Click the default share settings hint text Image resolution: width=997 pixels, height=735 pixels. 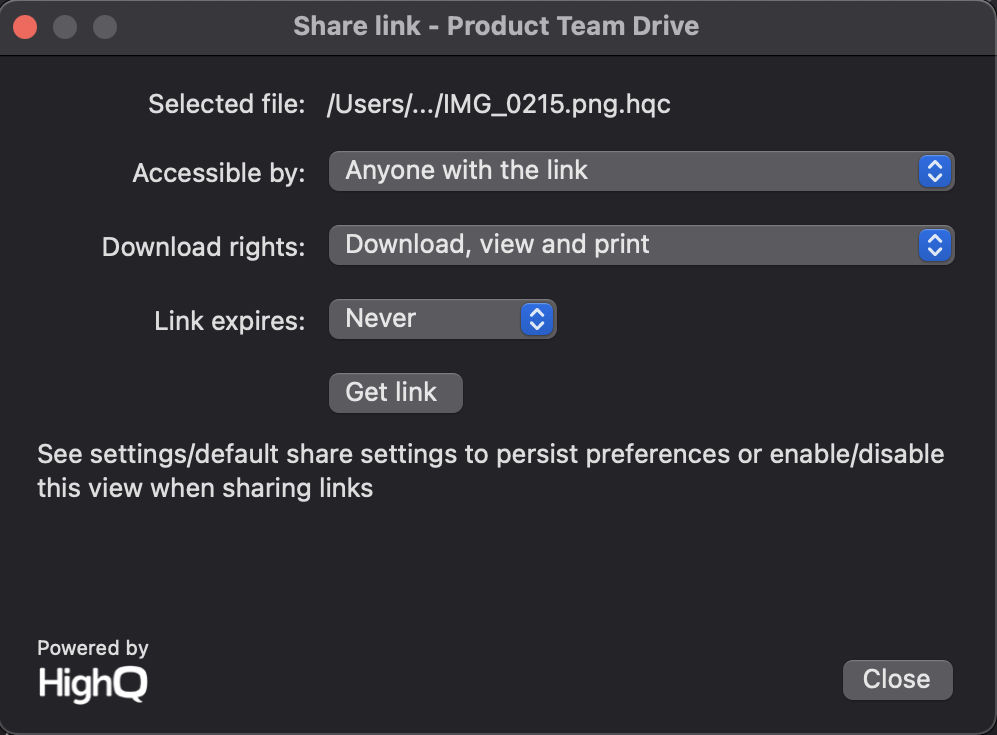click(490, 471)
